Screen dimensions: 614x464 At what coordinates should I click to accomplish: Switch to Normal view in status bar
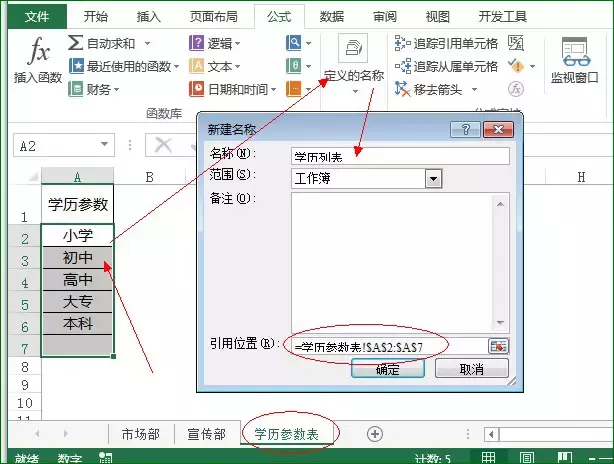(x=488, y=457)
